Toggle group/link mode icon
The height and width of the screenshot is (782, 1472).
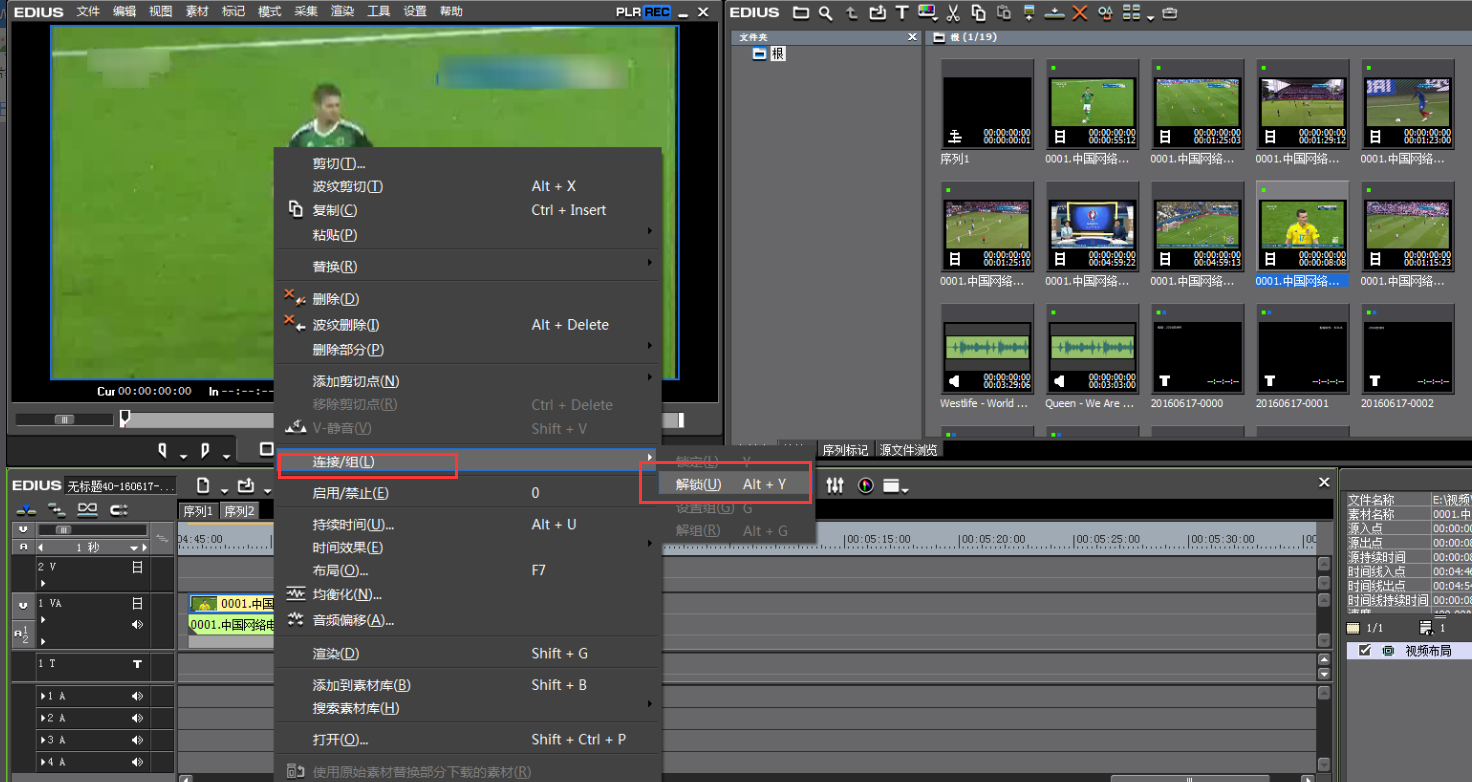tap(87, 510)
